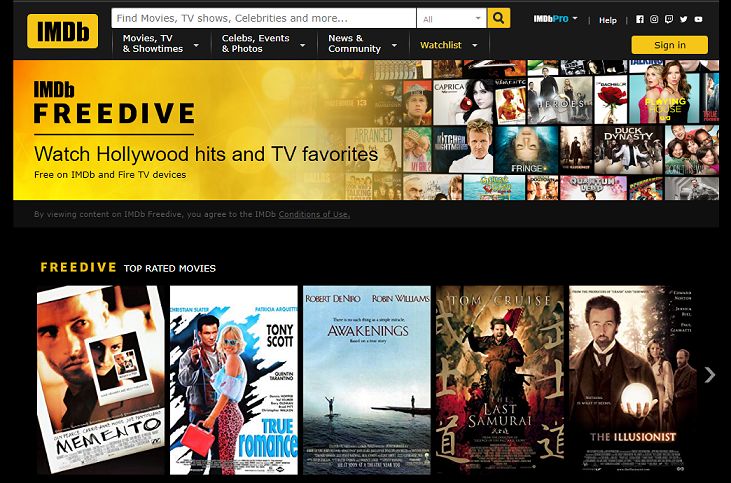Image resolution: width=731 pixels, height=483 pixels.
Task: Open the Watchlist menu
Action: (x=448, y=45)
